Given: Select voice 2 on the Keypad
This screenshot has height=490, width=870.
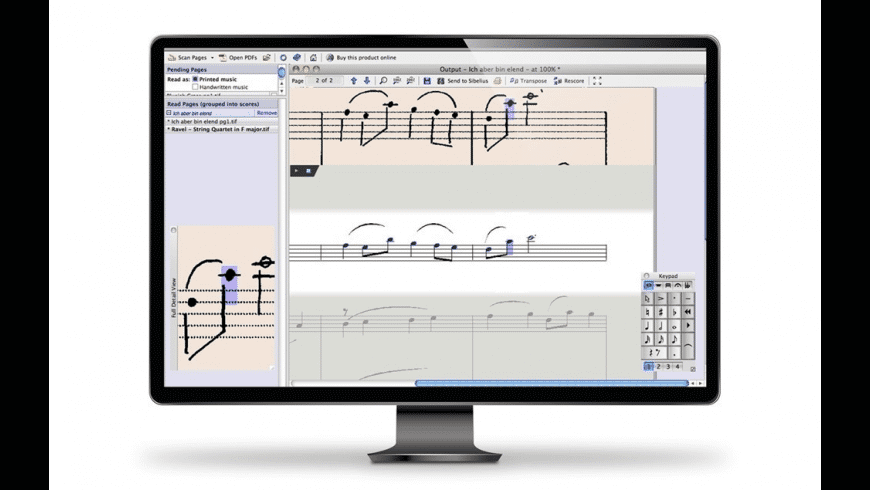Looking at the screenshot, I should (658, 366).
